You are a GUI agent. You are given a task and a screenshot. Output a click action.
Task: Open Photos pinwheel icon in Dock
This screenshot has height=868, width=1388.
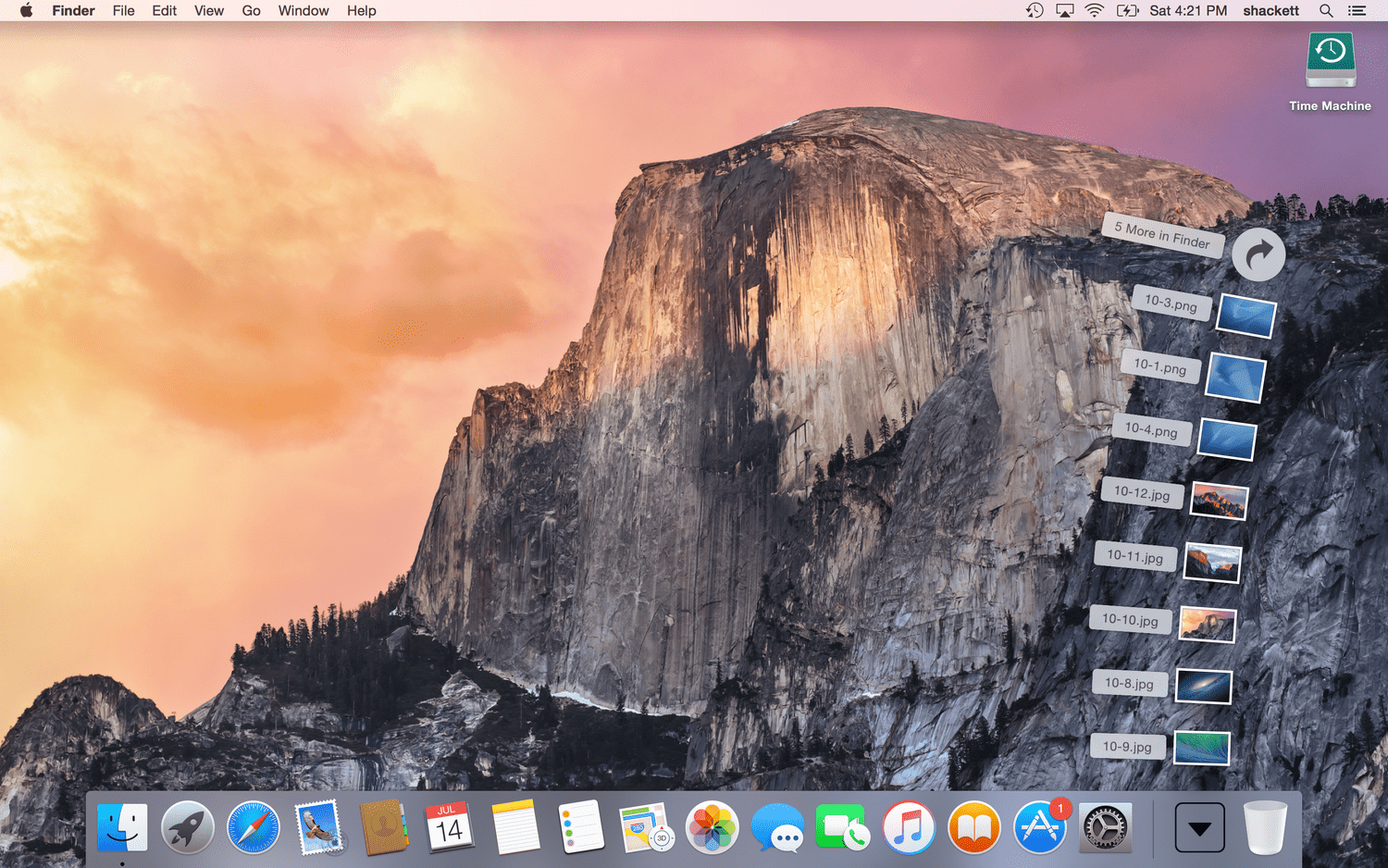[712, 827]
